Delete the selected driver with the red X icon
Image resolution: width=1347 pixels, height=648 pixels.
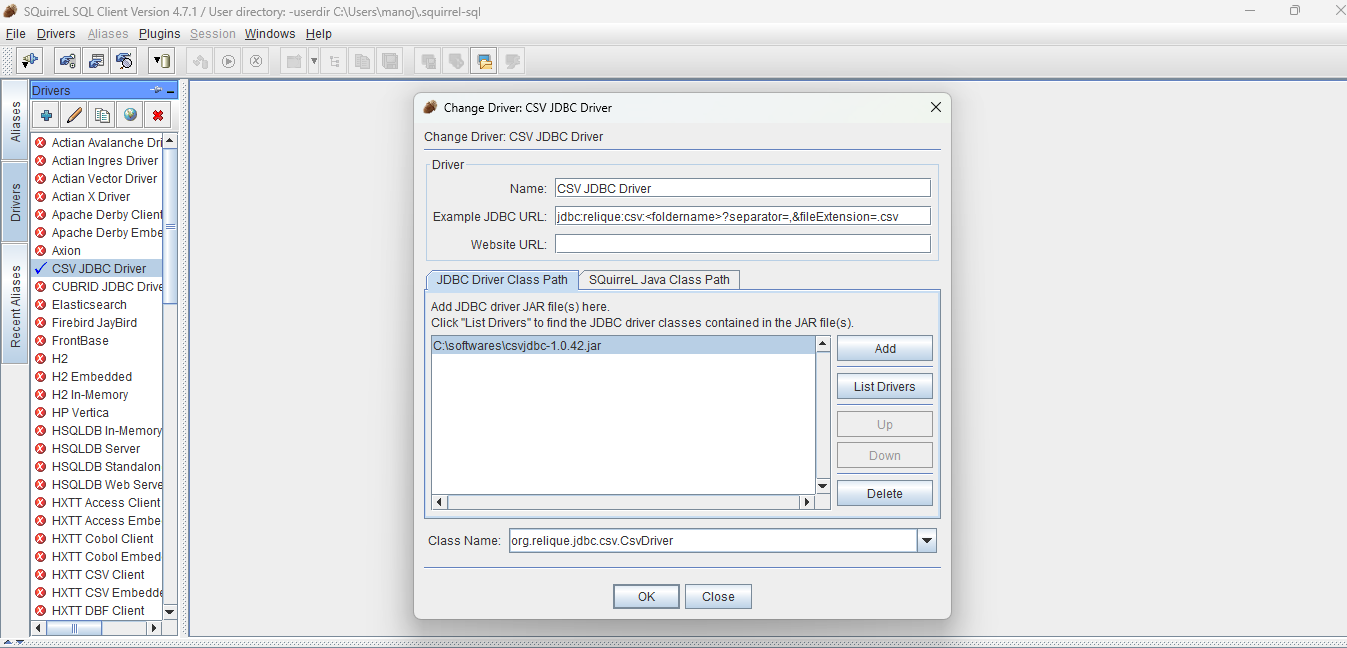158,115
